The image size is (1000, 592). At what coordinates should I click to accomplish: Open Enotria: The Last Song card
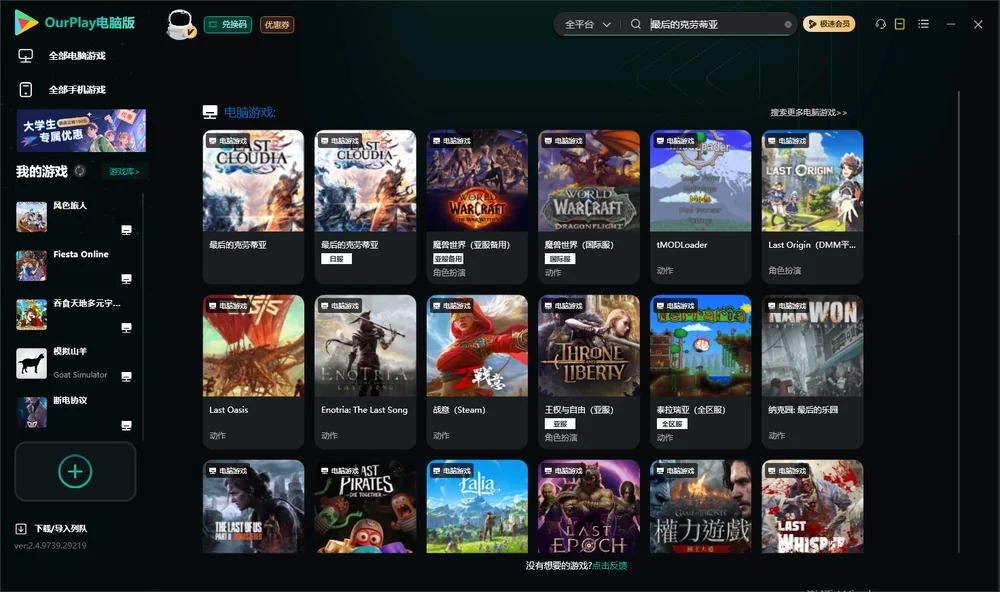365,372
